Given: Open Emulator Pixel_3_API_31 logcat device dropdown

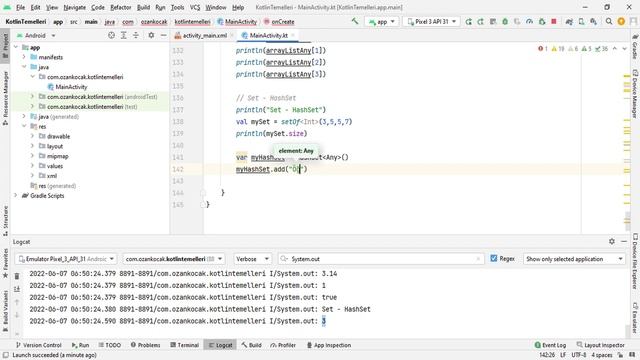Looking at the screenshot, I should 66,259.
